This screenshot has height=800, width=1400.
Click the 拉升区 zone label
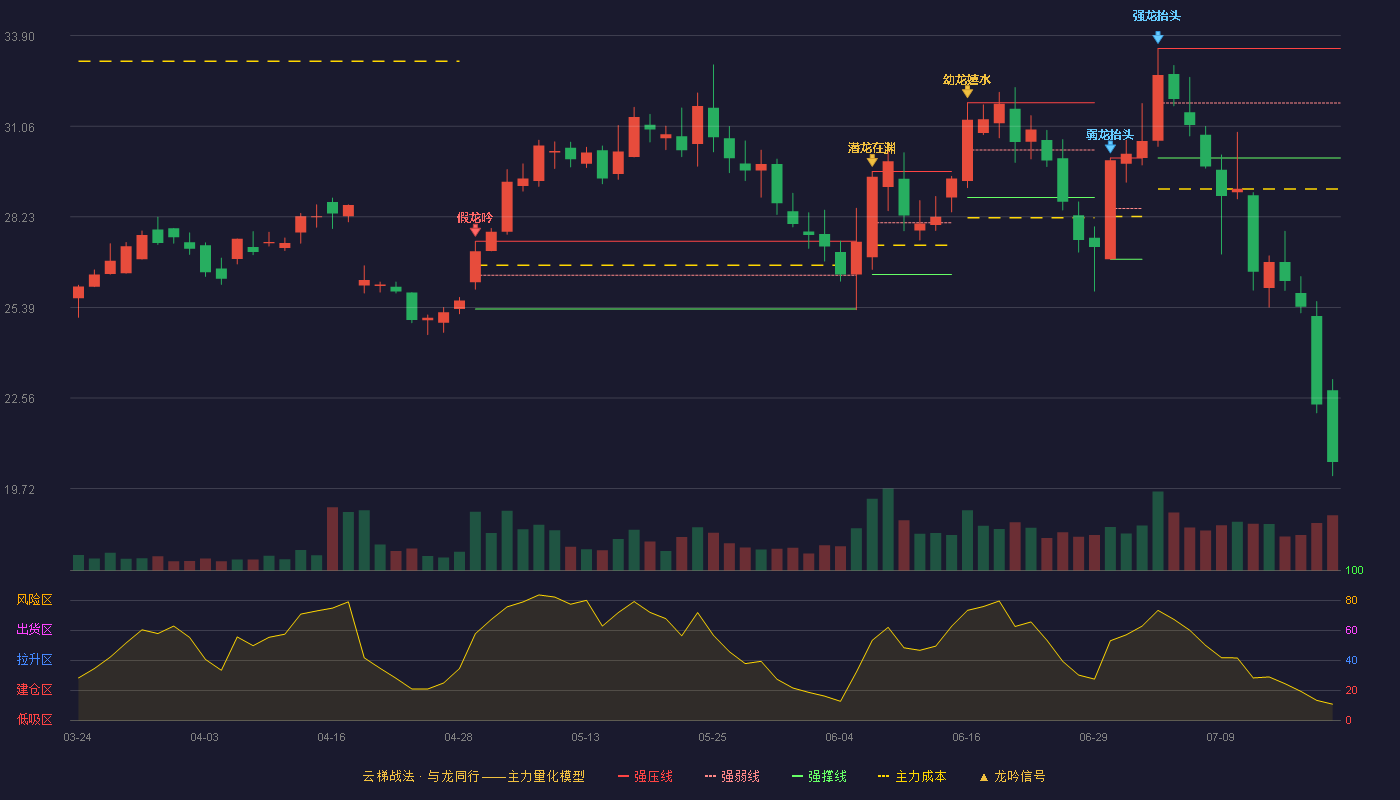point(34,660)
